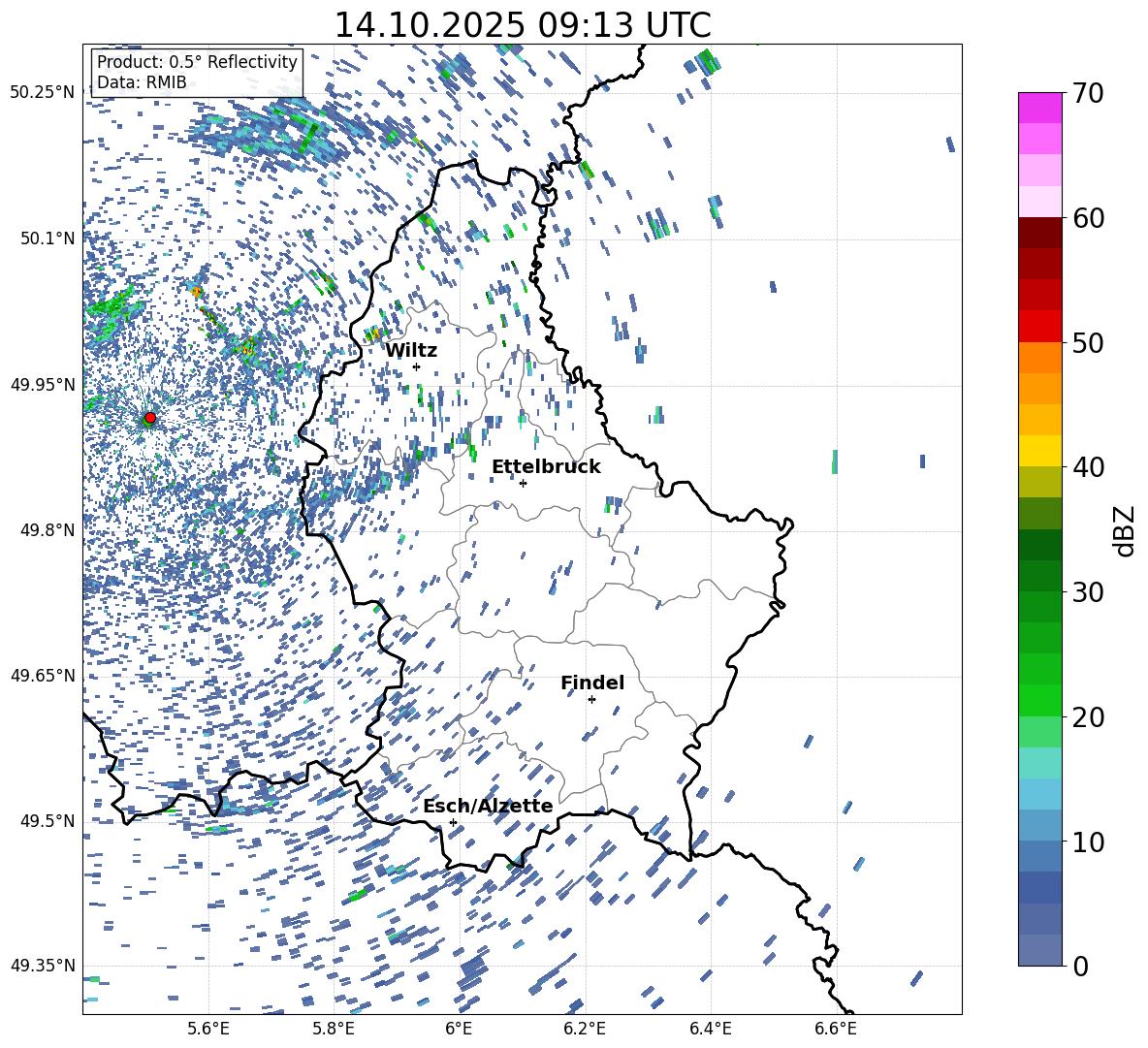This screenshot has height=1048, width=1148.
Task: Click the red radar site marker
Action: (149, 418)
